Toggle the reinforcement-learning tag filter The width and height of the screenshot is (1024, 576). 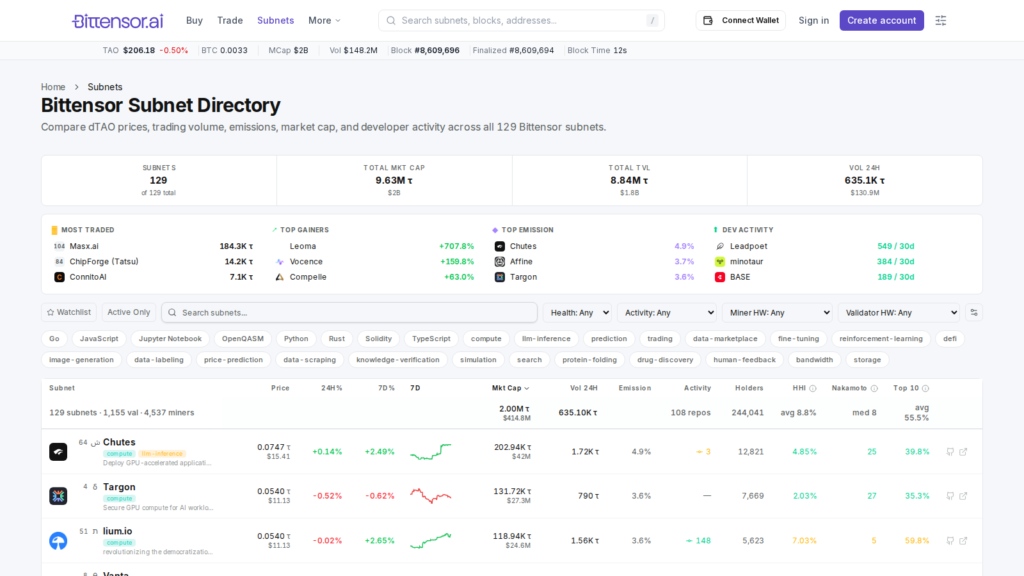click(881, 338)
